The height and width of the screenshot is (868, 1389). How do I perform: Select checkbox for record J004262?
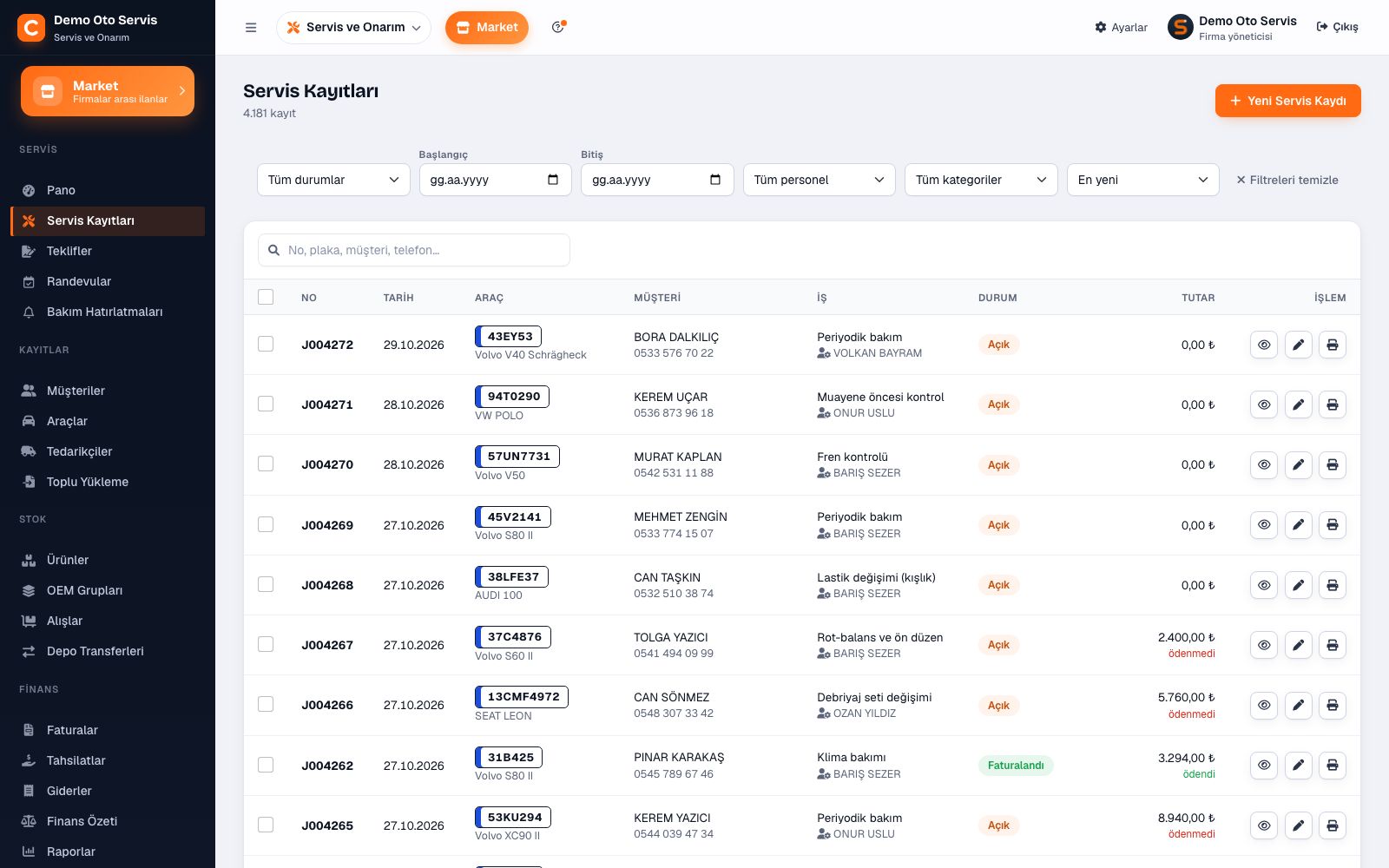coord(266,765)
